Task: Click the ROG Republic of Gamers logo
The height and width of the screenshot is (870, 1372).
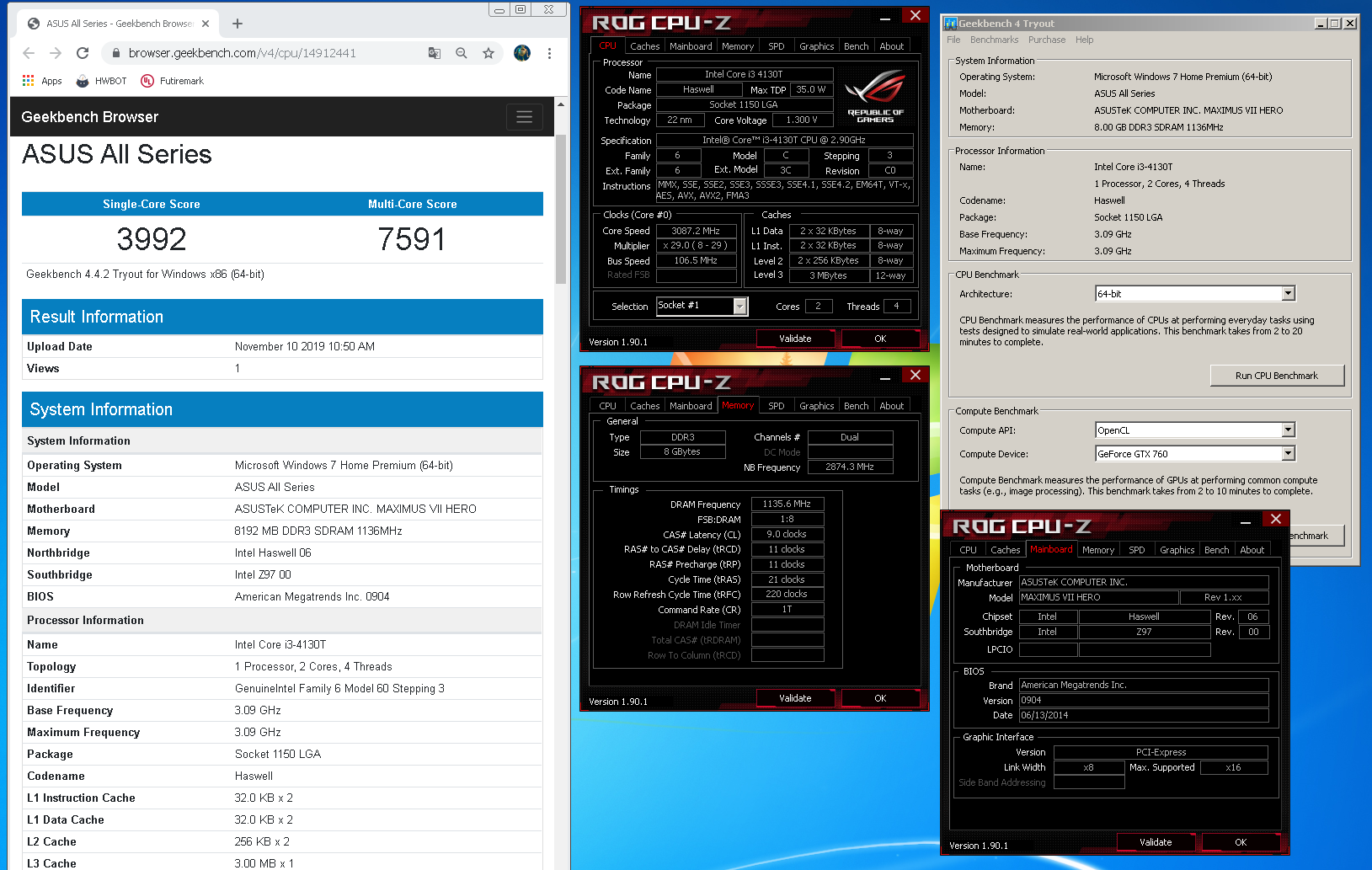Action: [x=875, y=97]
